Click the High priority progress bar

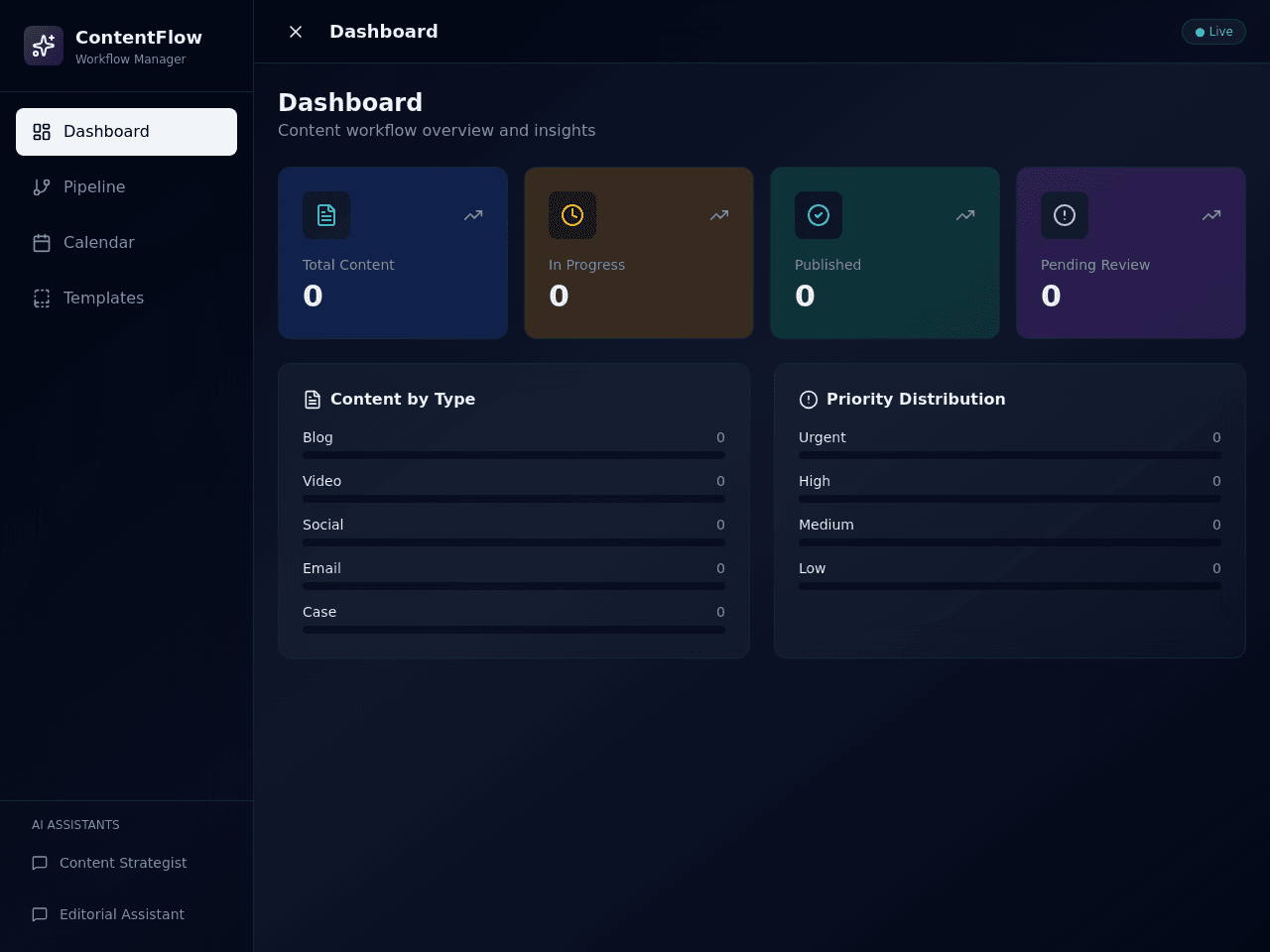click(1010, 499)
